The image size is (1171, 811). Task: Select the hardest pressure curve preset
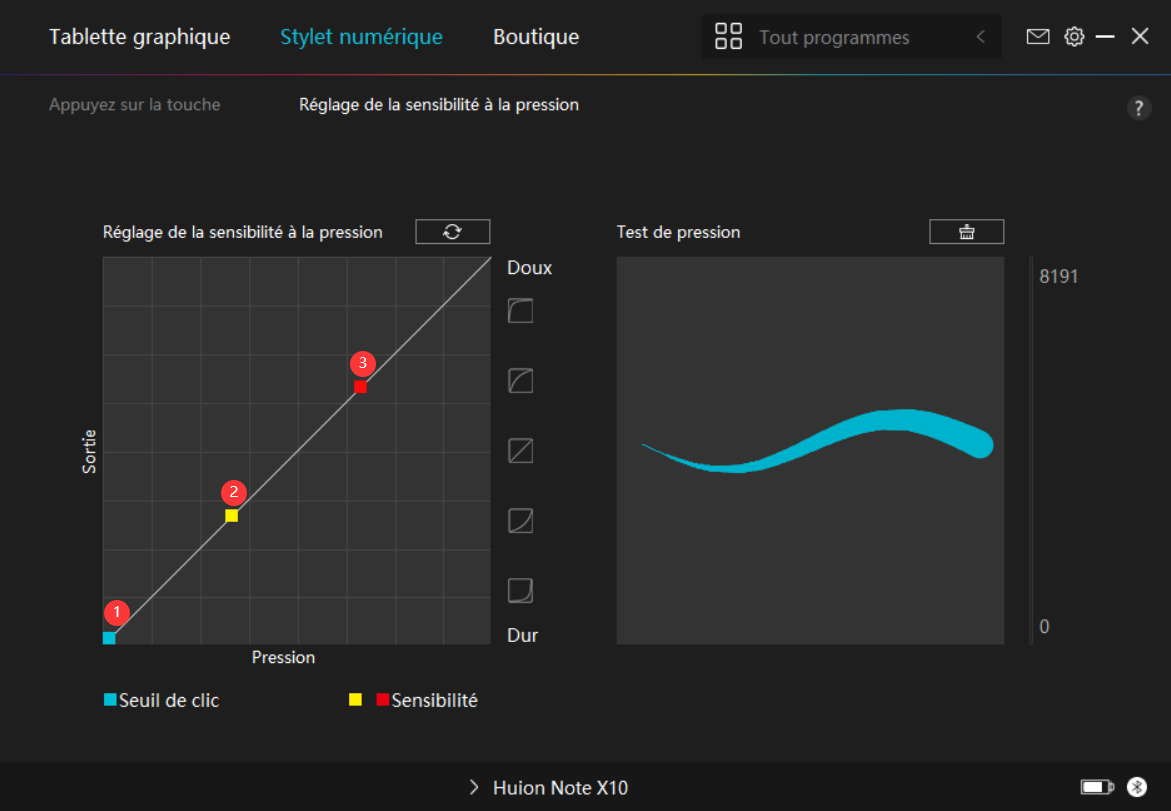(520, 591)
